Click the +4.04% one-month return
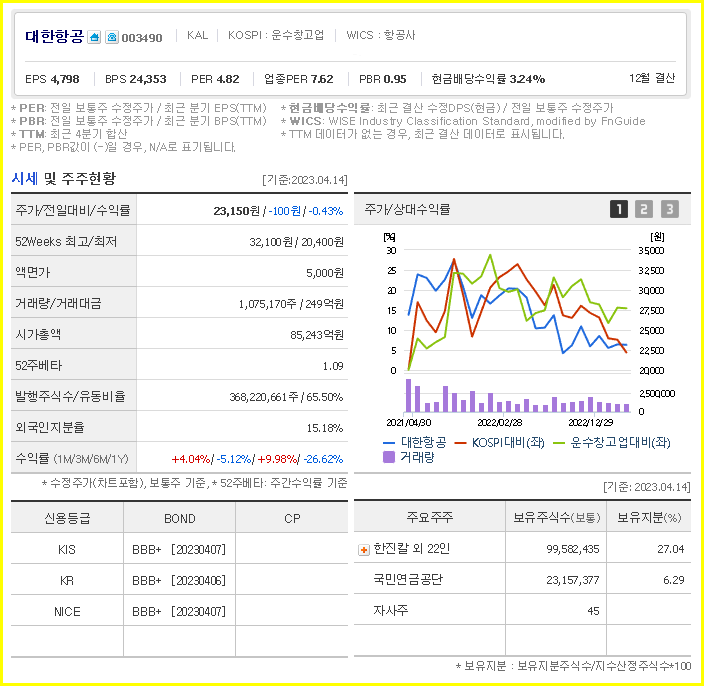The width and height of the screenshot is (704, 686). pyautogui.click(x=191, y=459)
